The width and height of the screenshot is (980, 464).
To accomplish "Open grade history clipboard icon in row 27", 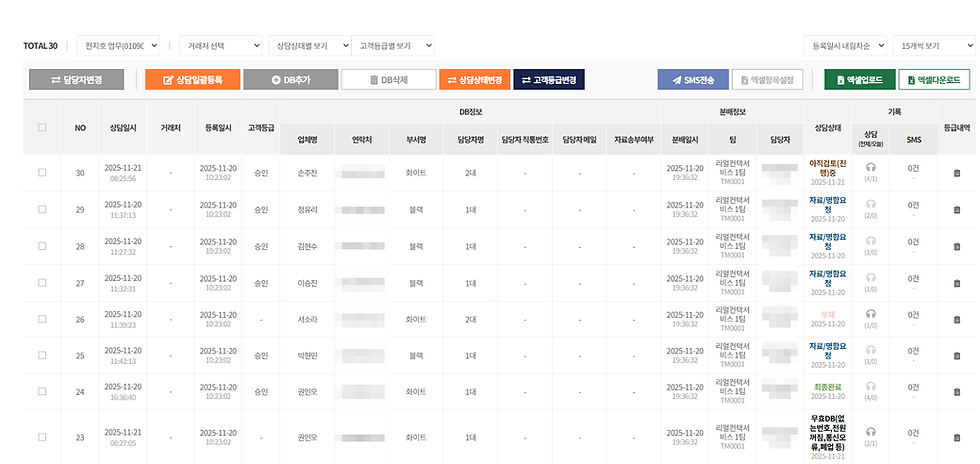I will [x=957, y=283].
